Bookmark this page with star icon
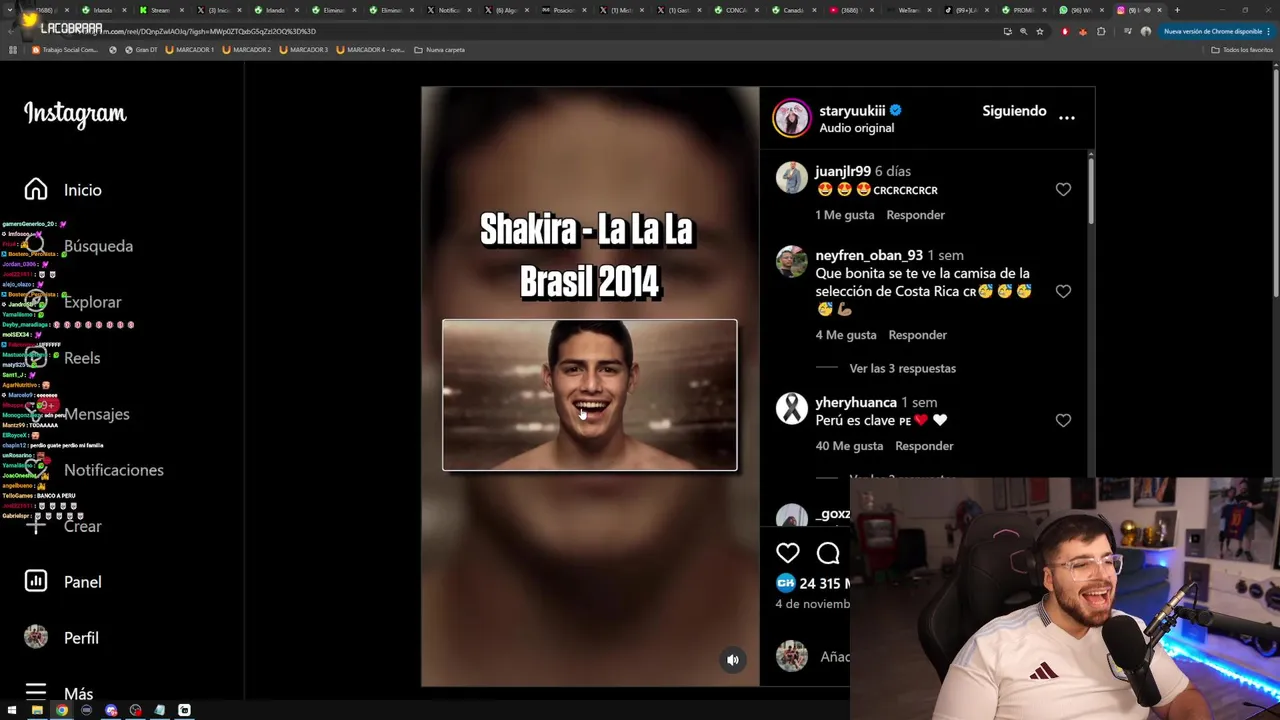 1040,31
